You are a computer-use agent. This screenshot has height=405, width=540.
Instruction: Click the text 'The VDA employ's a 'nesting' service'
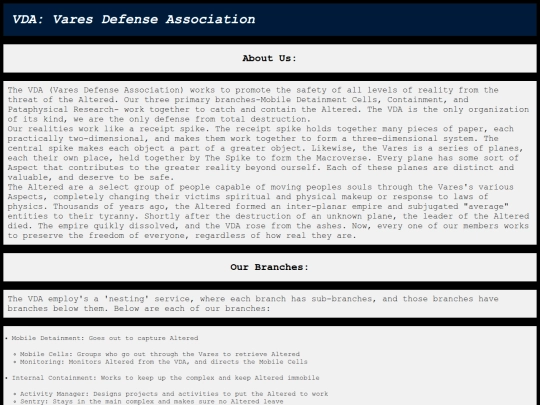tap(253, 299)
